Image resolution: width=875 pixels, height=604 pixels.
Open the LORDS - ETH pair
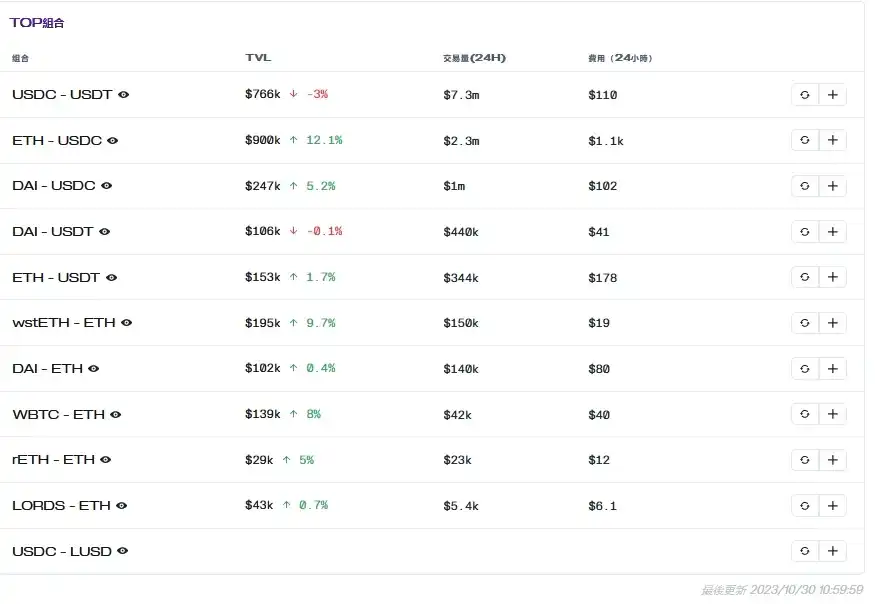tap(61, 506)
